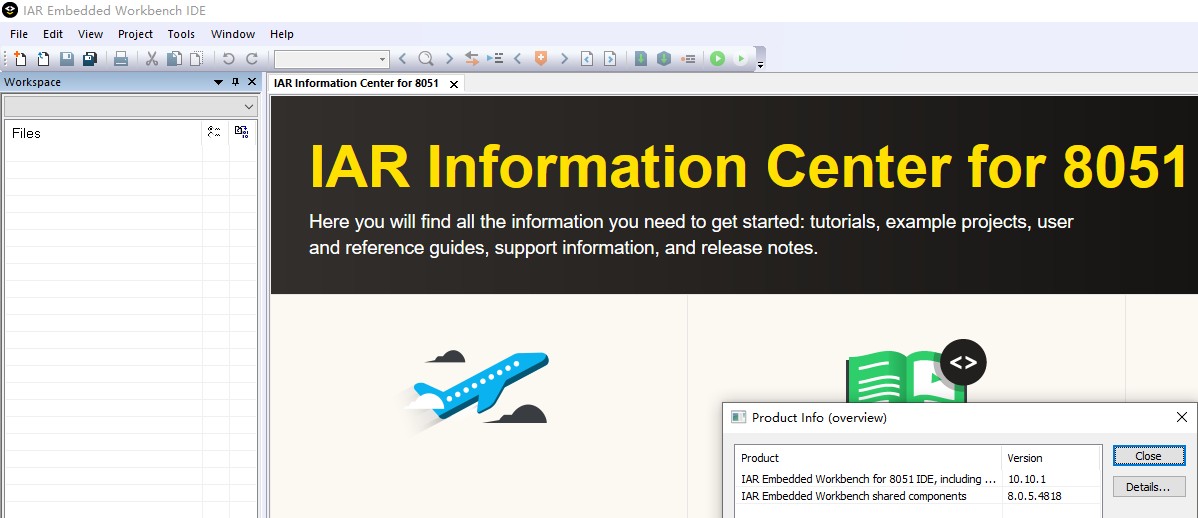Screen dimensions: 1198x518
Task: Open the toolbar overflow options arrow
Action: (x=760, y=65)
